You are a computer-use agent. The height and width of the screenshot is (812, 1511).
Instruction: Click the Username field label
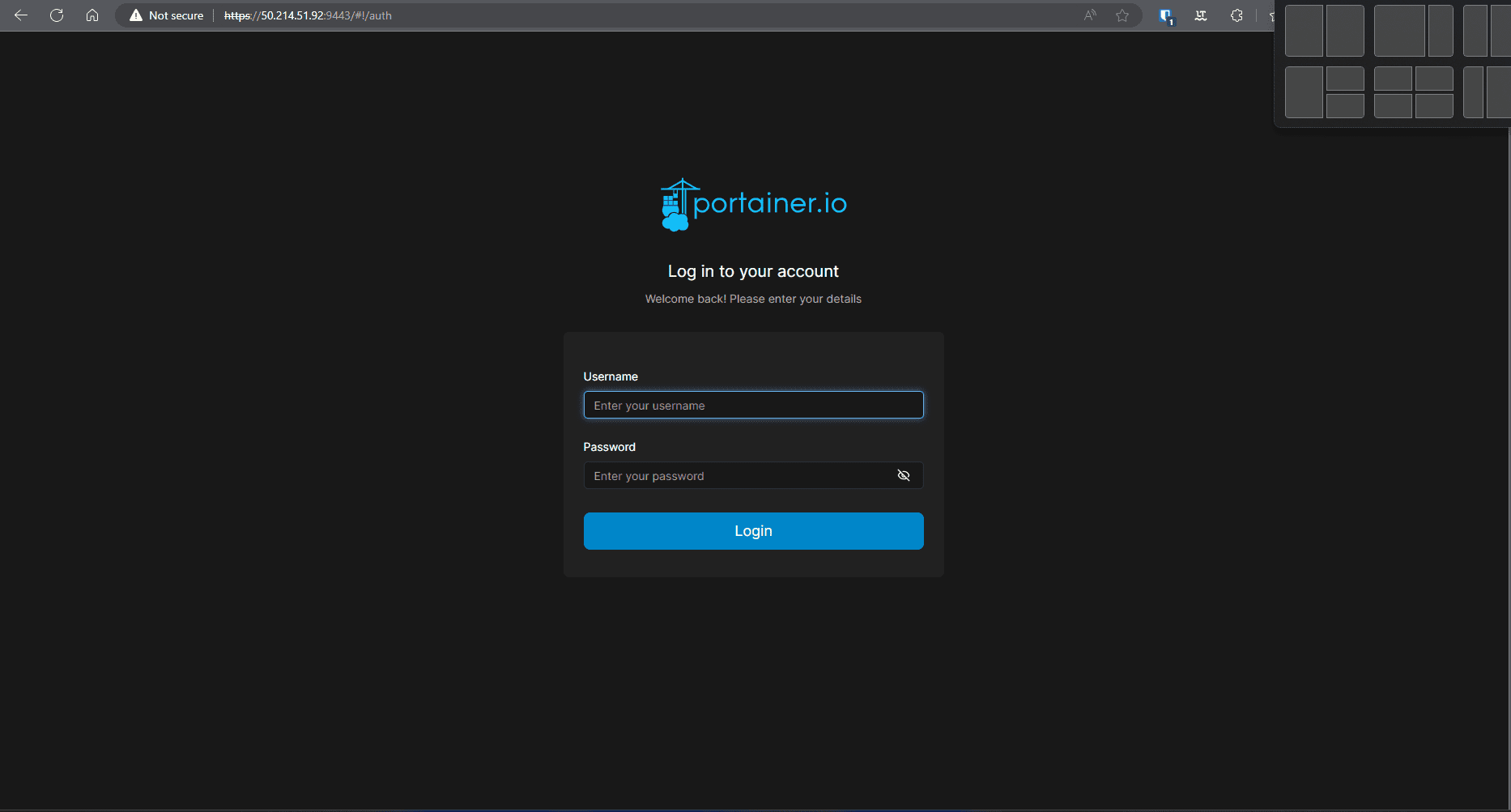click(611, 376)
